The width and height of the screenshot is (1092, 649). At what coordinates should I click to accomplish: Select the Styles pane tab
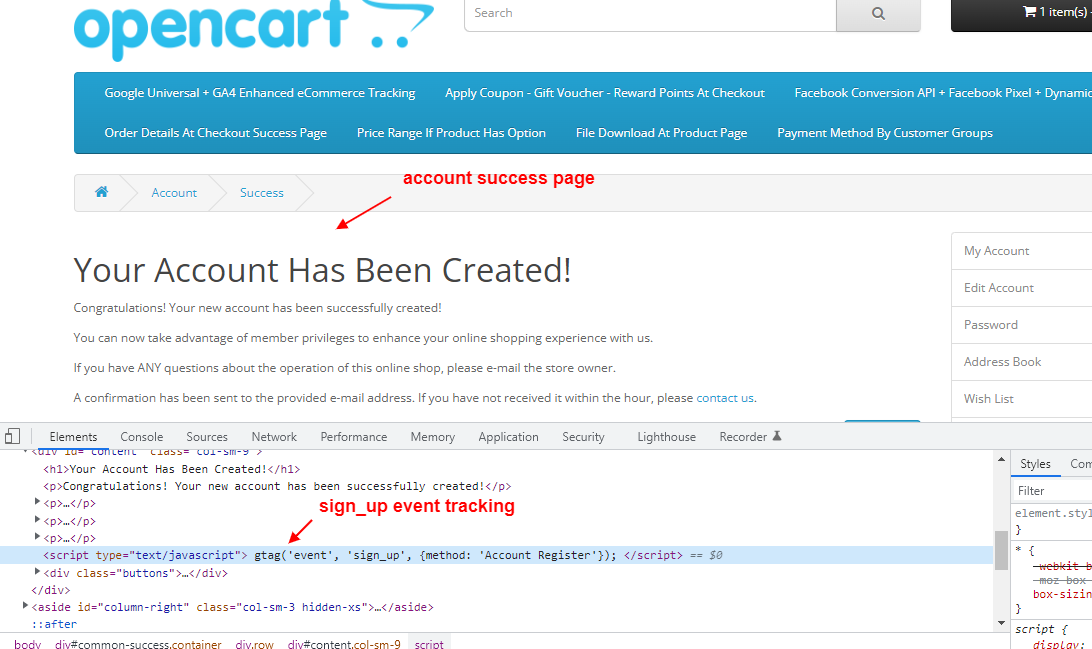point(1035,464)
